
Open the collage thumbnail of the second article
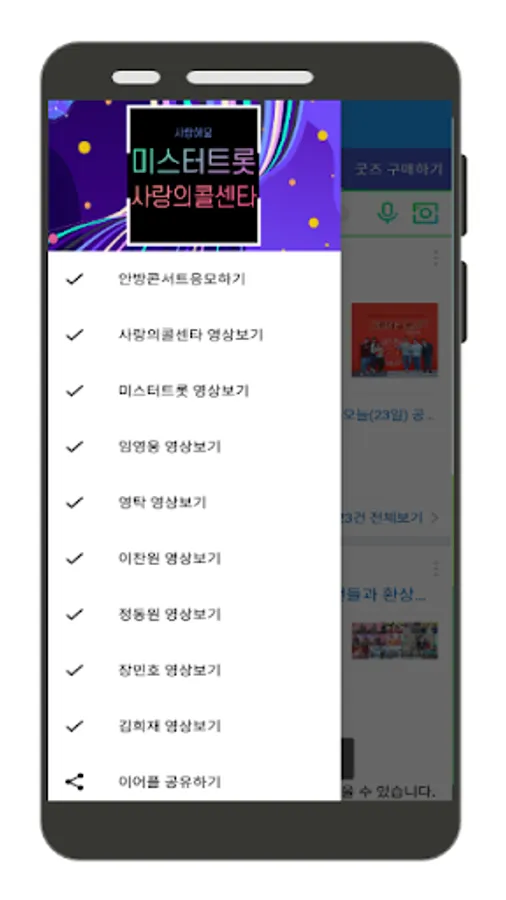tap(395, 640)
